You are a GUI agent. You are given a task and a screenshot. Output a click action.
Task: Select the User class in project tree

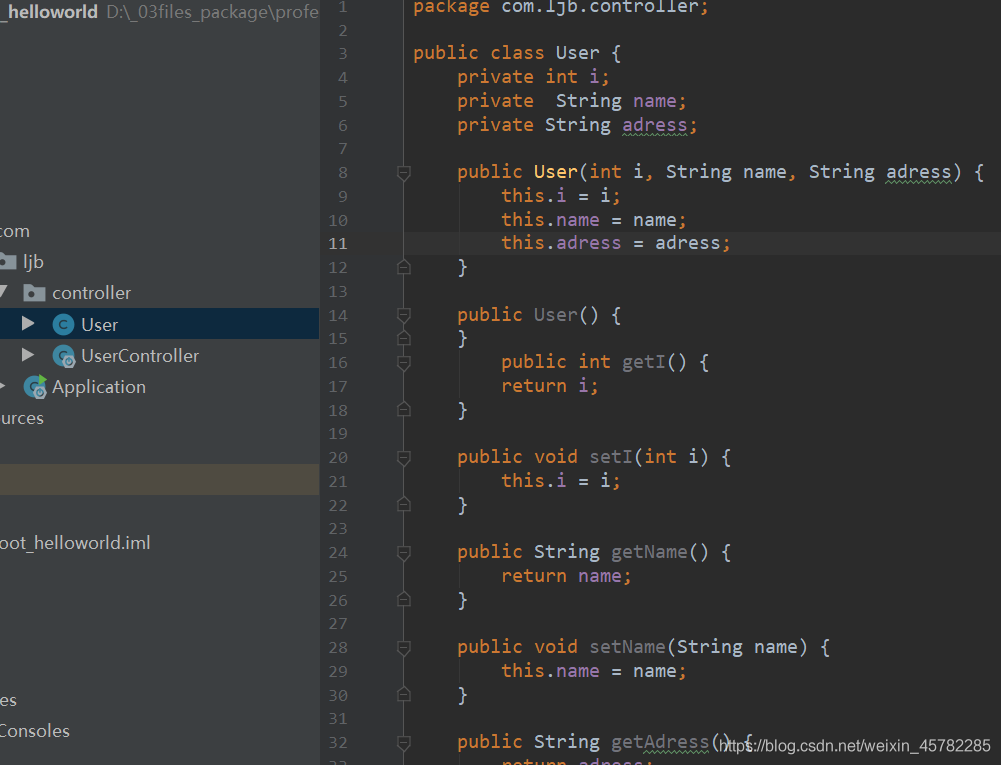coord(99,324)
